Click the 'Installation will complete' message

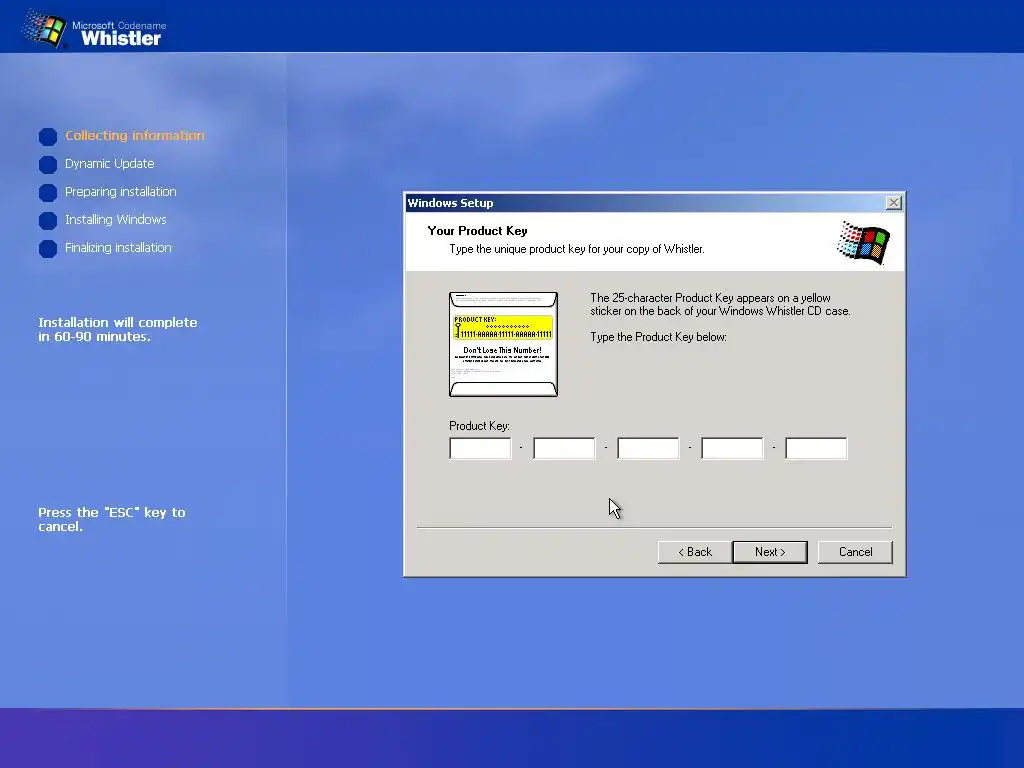pyautogui.click(x=118, y=329)
